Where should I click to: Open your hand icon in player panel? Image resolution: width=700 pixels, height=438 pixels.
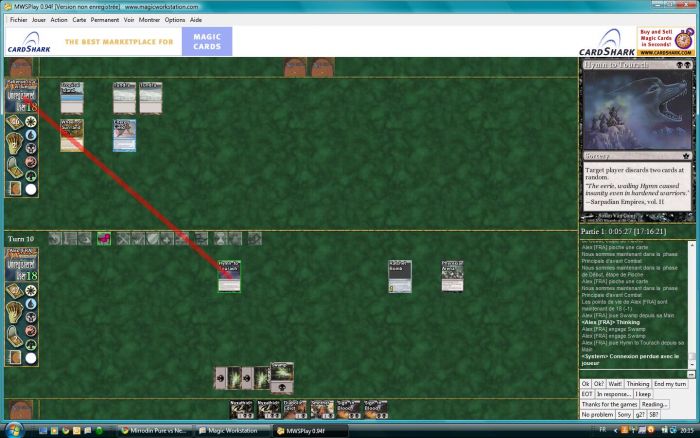point(14,312)
